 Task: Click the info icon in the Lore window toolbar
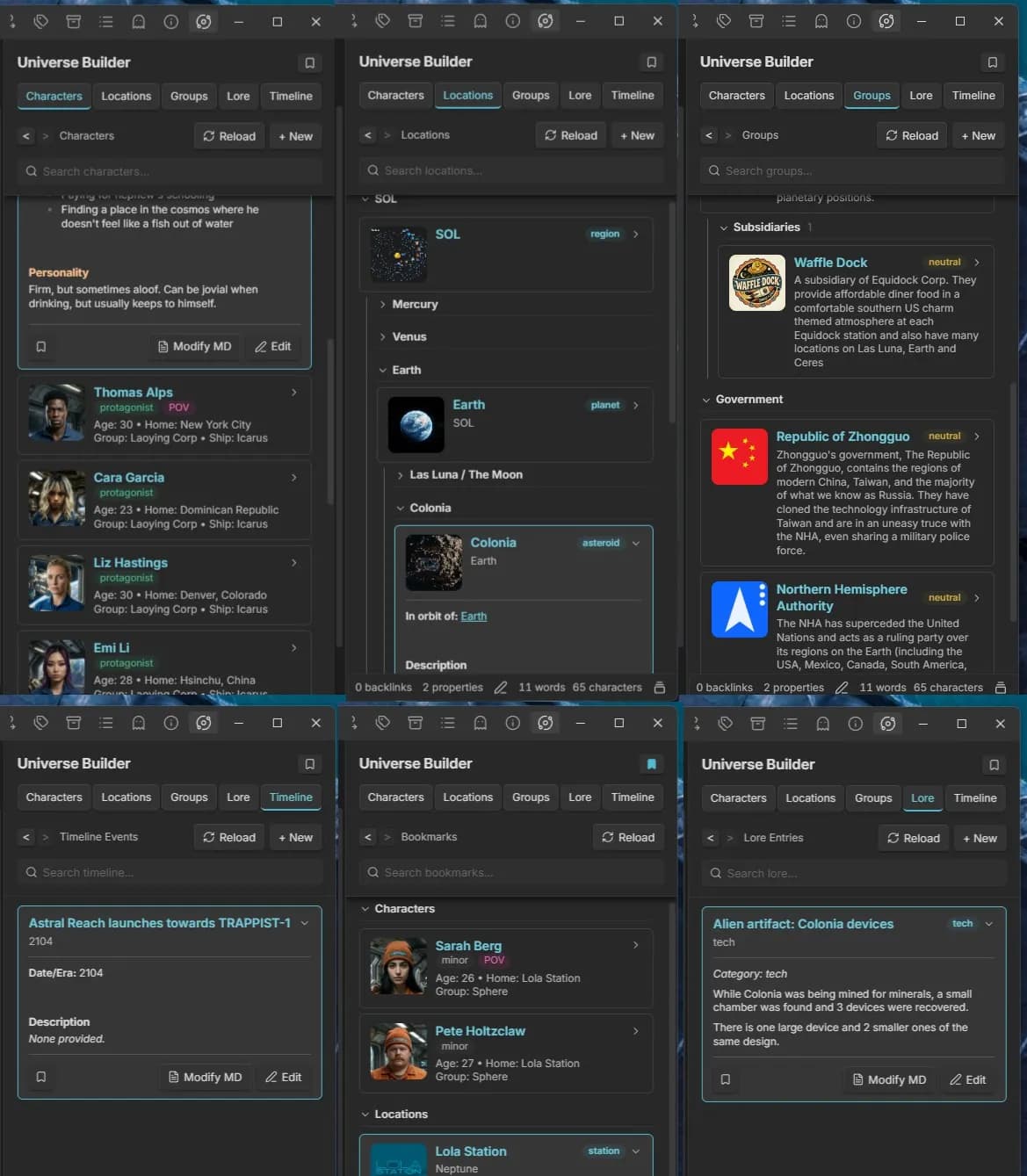click(x=856, y=724)
